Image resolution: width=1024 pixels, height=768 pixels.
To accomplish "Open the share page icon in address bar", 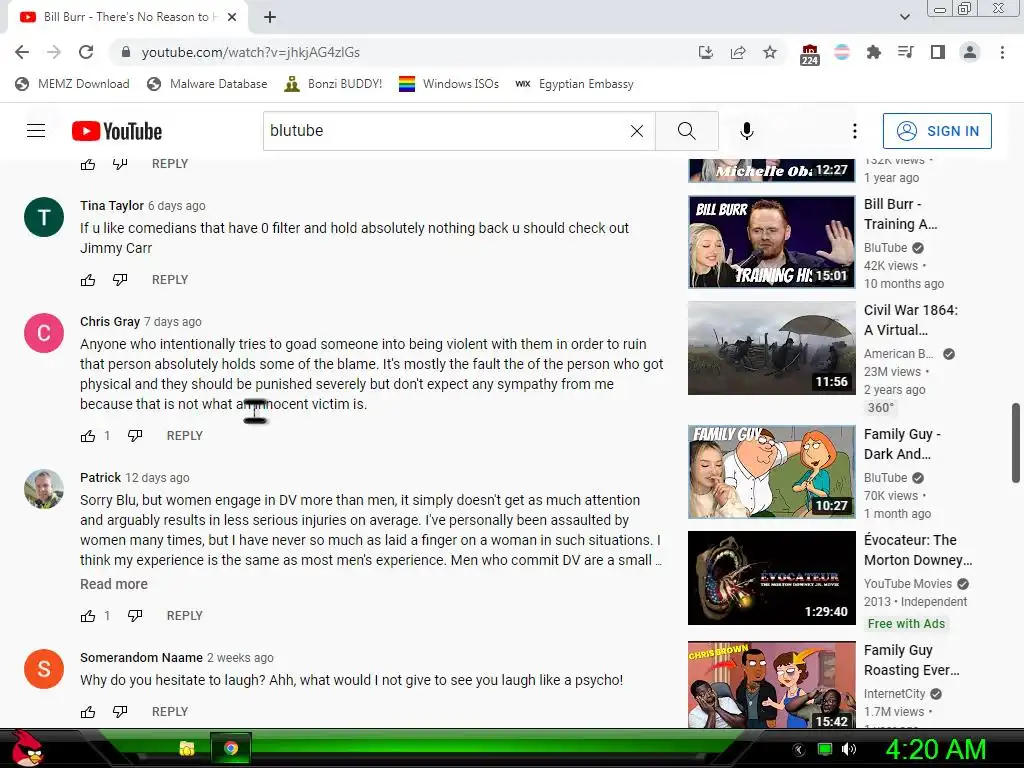I will coord(738,52).
